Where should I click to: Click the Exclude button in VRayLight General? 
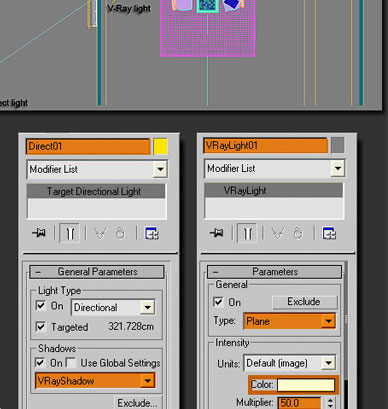[x=305, y=302]
